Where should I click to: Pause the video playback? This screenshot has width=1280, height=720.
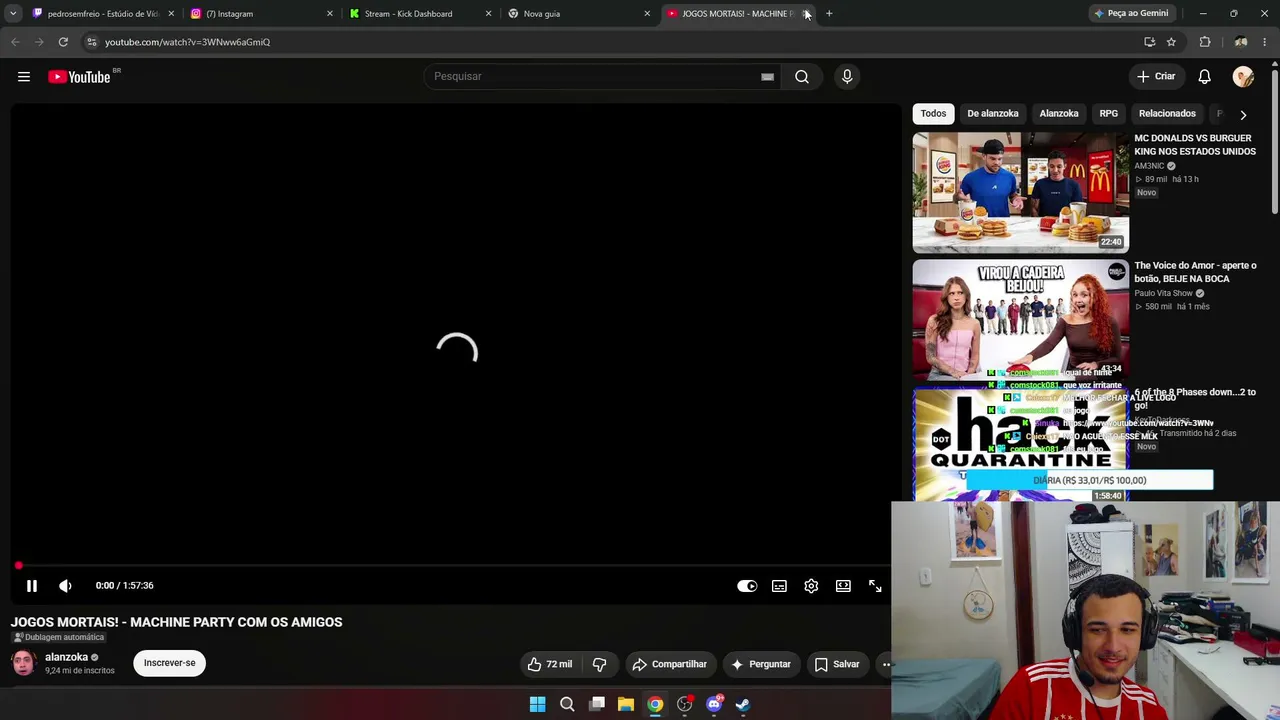pos(32,586)
